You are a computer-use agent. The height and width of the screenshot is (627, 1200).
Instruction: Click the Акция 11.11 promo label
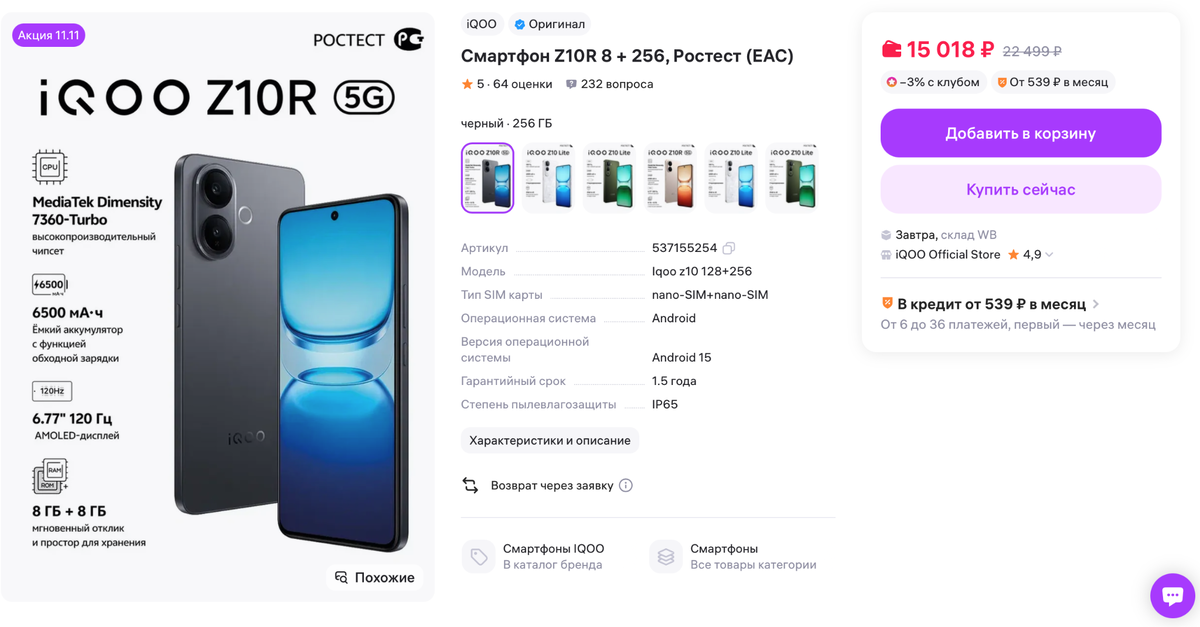coord(49,35)
